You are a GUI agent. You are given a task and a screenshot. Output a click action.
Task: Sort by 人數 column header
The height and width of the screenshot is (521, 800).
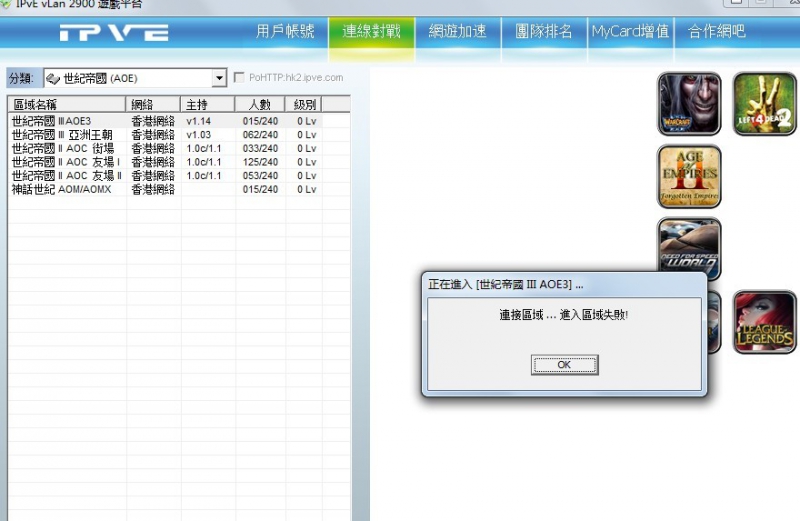pos(260,105)
